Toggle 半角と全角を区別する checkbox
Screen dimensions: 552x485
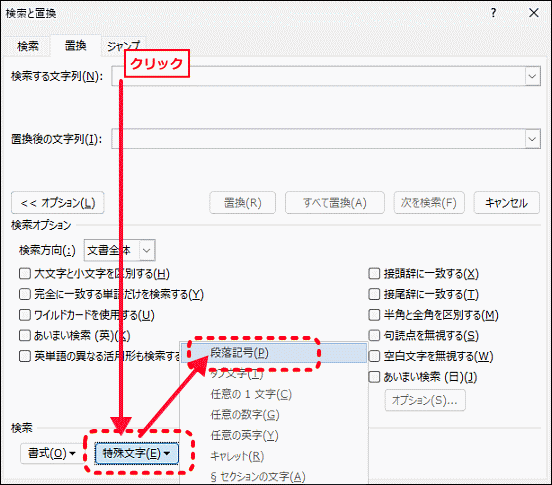point(374,315)
